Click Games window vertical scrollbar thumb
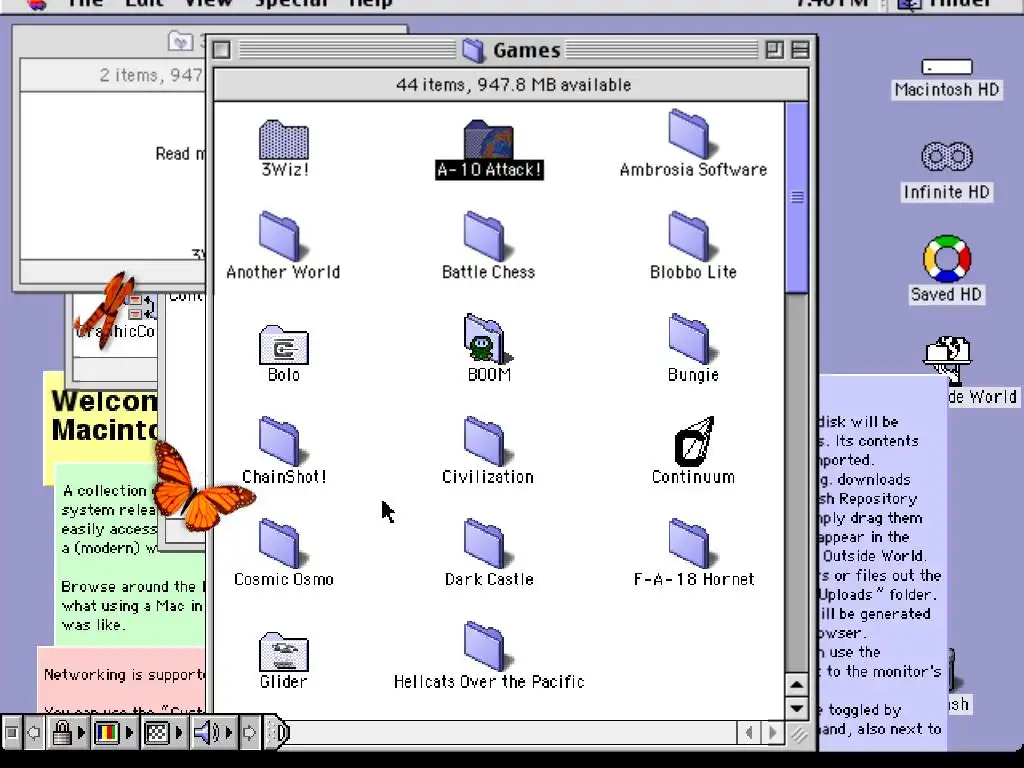Screen dimensions: 1024x768 [797, 197]
